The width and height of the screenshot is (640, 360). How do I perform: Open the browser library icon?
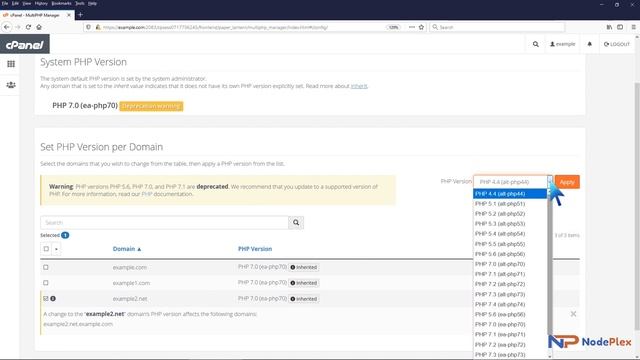coord(609,27)
